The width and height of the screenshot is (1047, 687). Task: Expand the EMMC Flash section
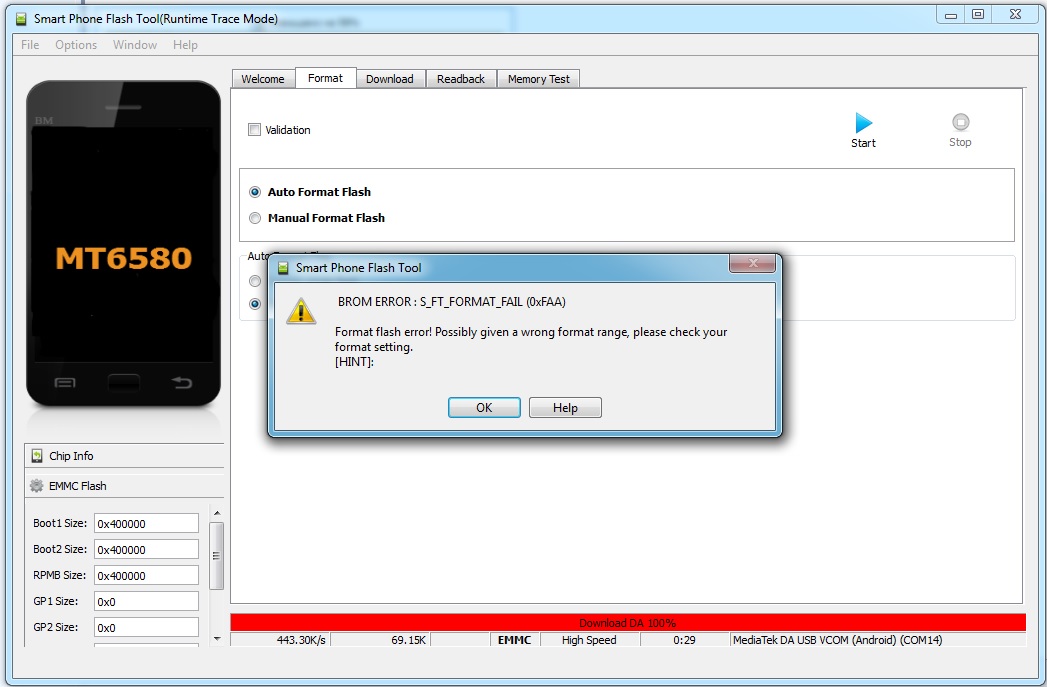tap(124, 486)
